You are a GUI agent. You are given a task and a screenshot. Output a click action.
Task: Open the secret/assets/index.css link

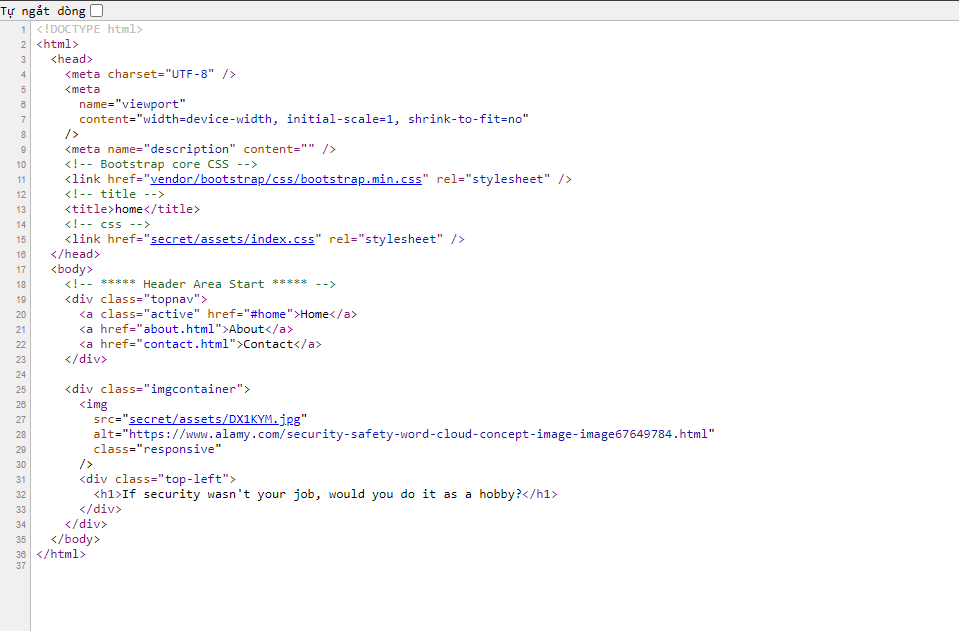coord(235,239)
